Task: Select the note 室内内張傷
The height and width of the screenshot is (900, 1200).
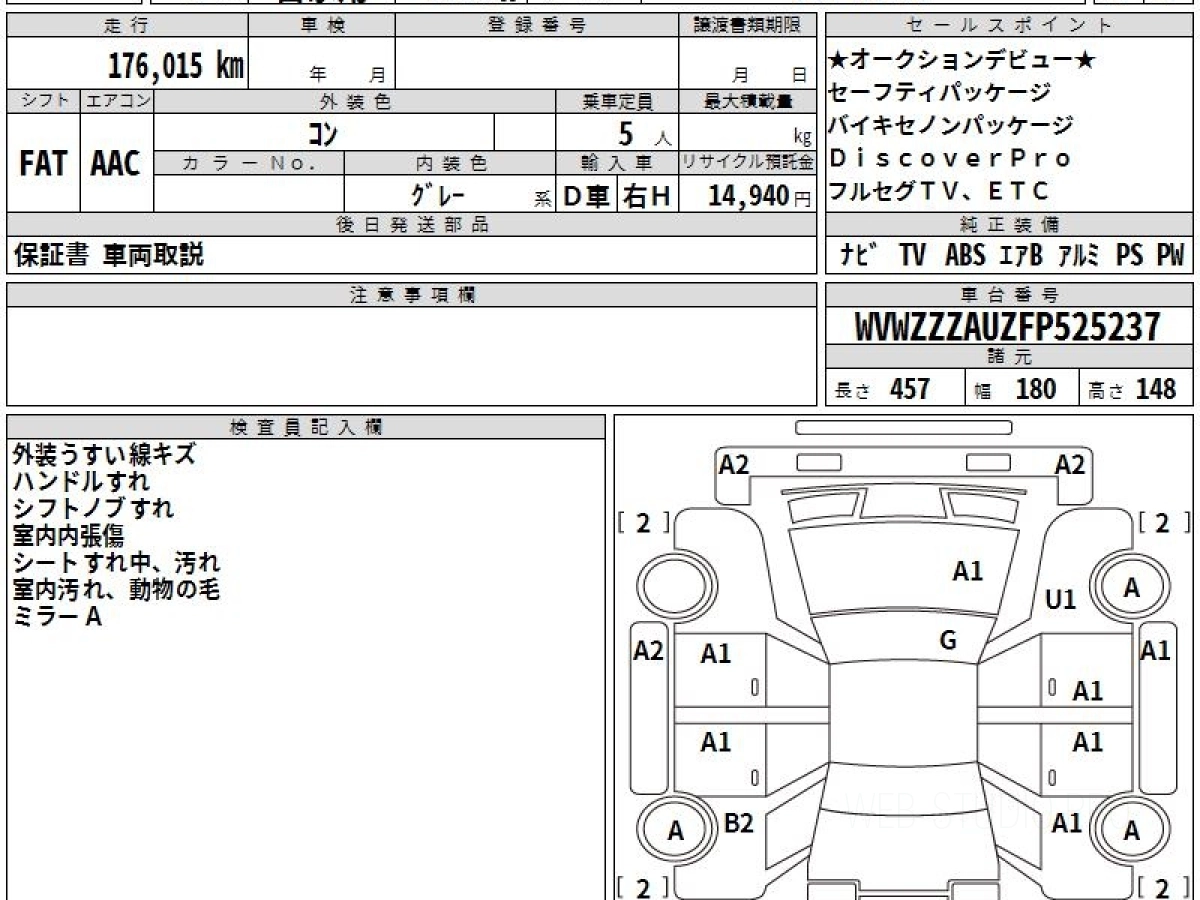Action: [x=69, y=536]
